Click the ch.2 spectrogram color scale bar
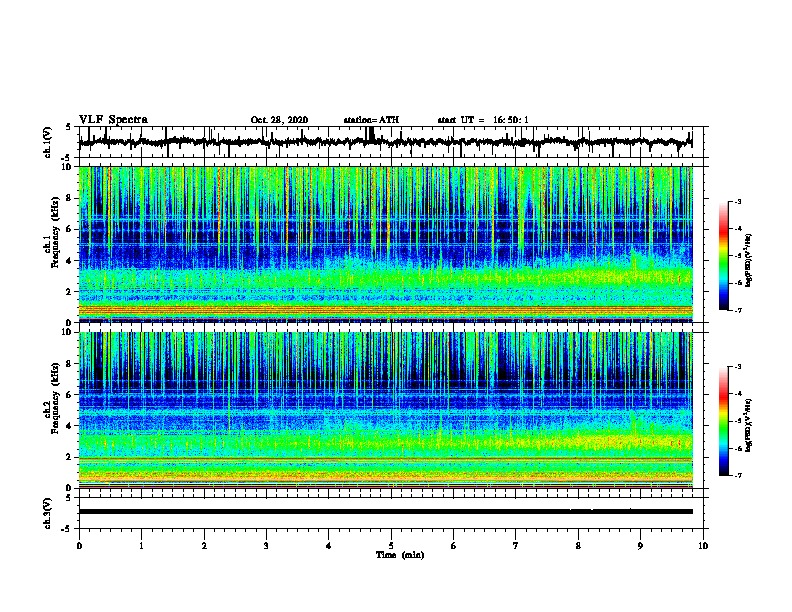The width and height of the screenshot is (792, 612). 724,421
